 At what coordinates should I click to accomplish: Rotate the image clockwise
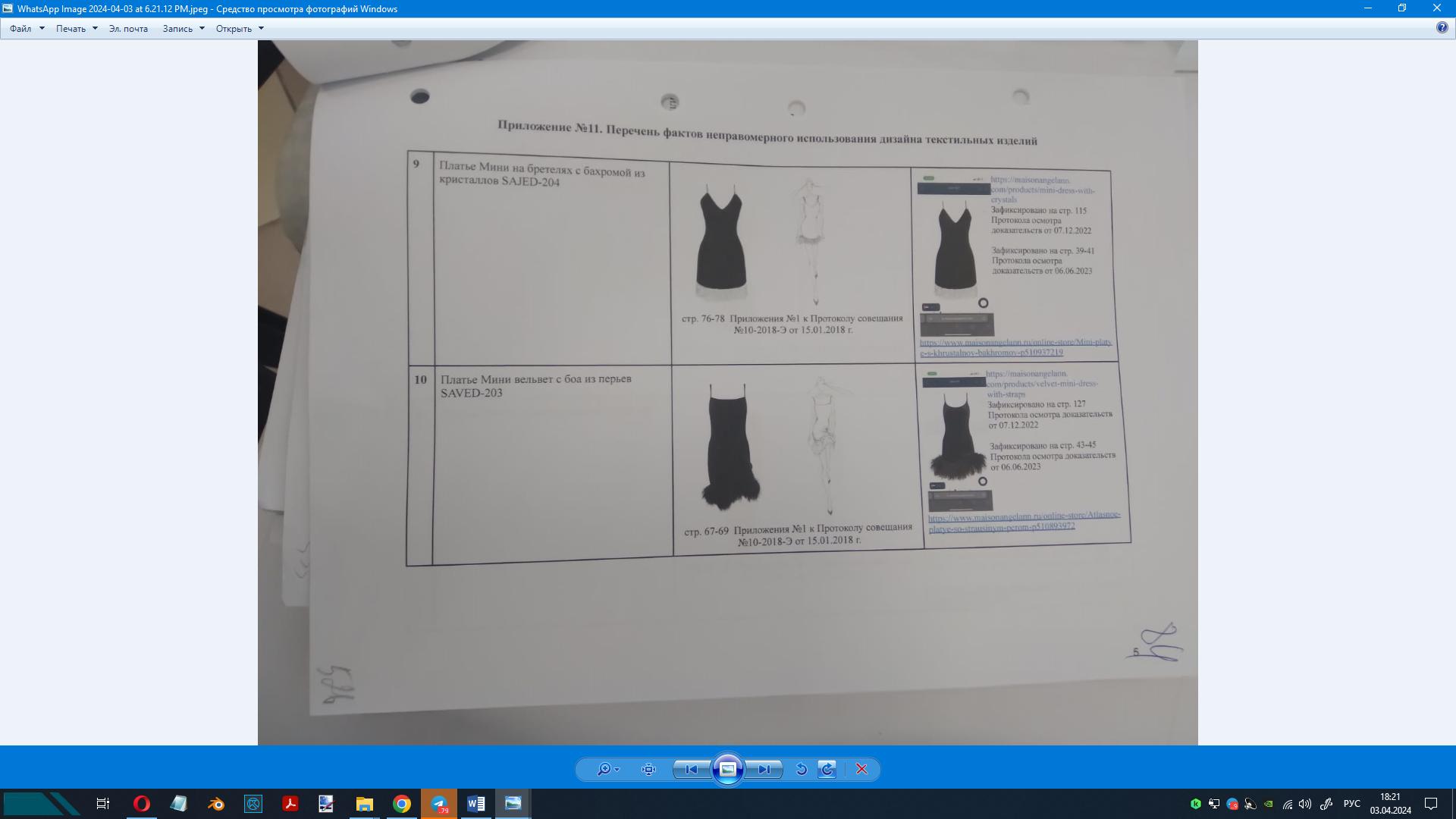click(827, 769)
